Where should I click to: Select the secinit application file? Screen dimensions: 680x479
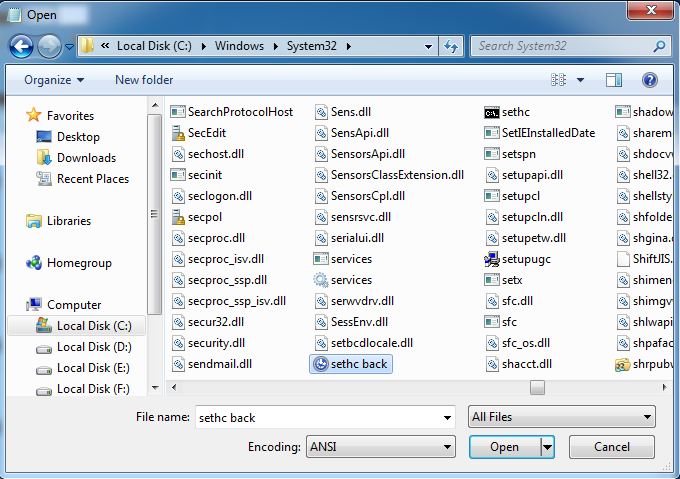(x=196, y=175)
